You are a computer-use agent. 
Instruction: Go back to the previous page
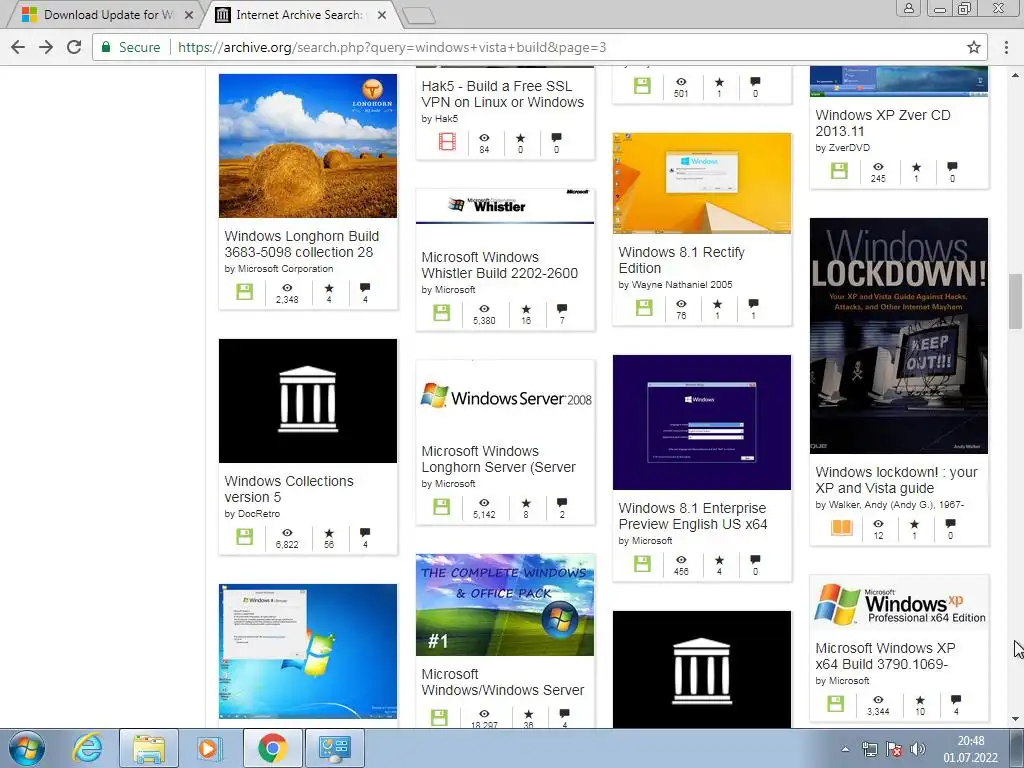pos(18,47)
